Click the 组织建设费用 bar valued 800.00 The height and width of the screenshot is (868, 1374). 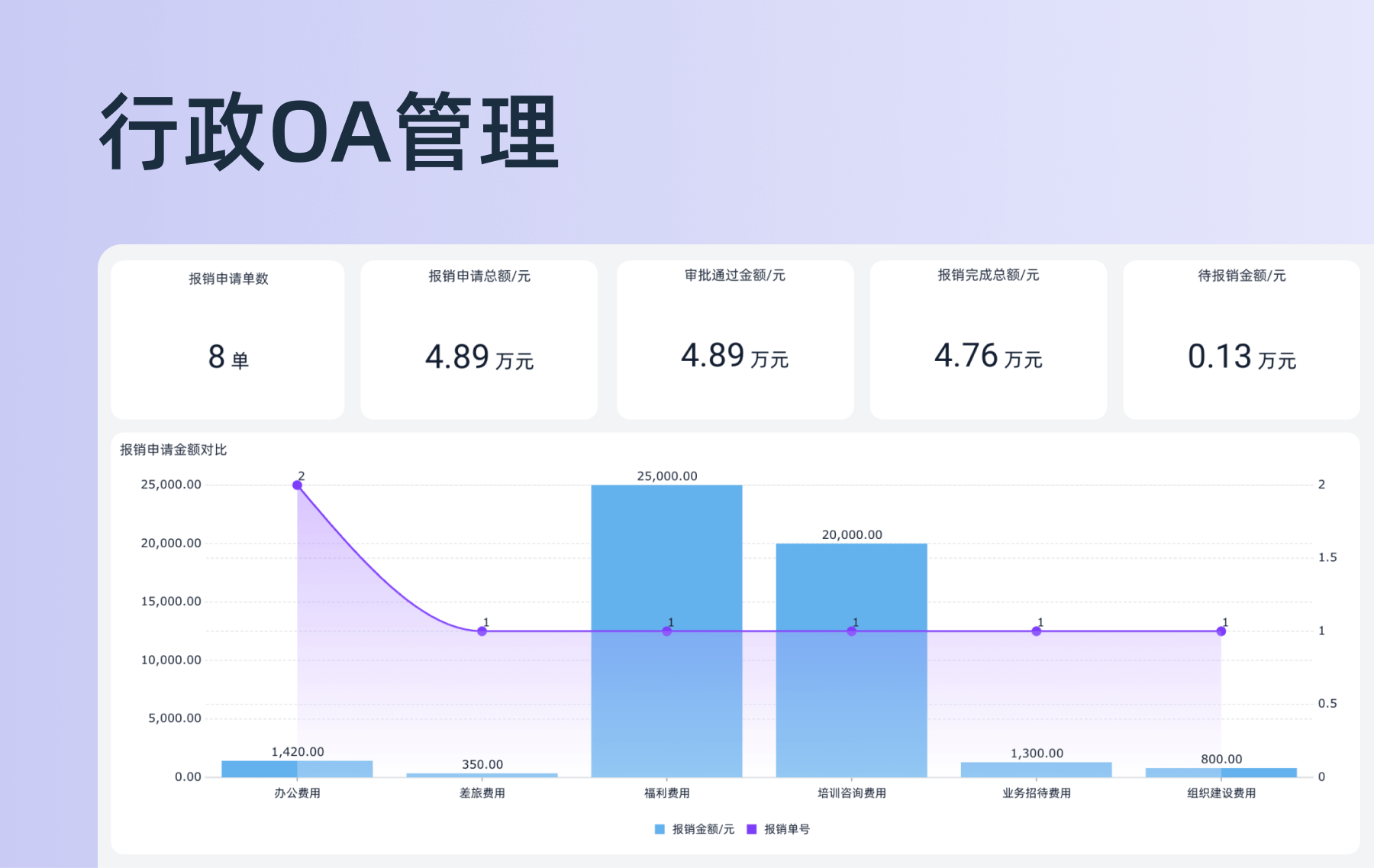coord(1221,773)
